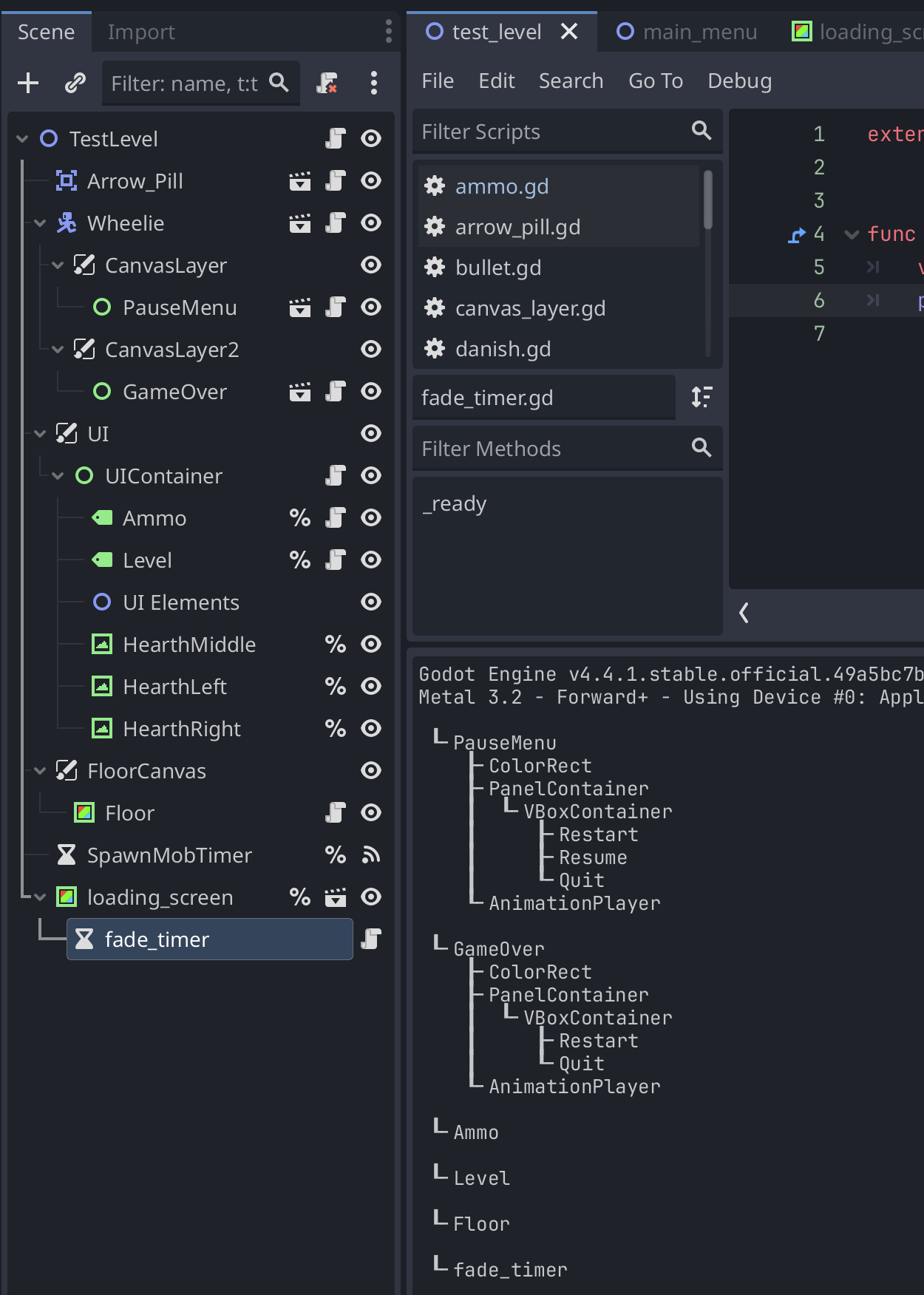The image size is (924, 1295).
Task: Click the detach script icon in Scene toolbar
Action: (327, 83)
